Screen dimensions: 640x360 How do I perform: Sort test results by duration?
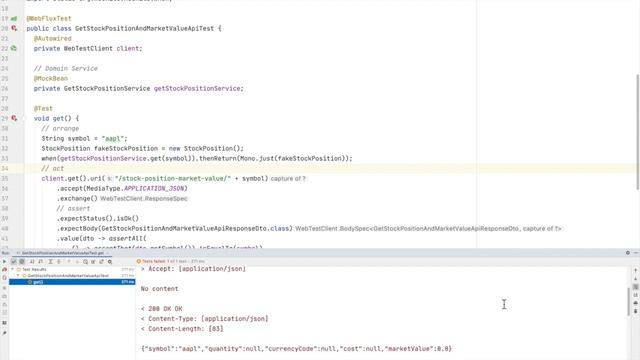tap(41, 262)
